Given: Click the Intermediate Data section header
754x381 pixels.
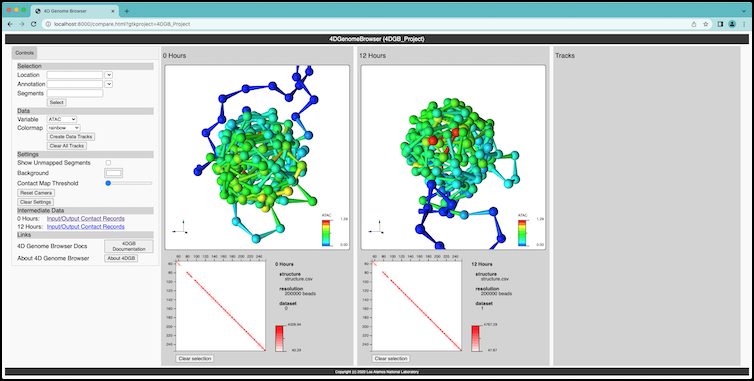Looking at the screenshot, I should click(85, 210).
